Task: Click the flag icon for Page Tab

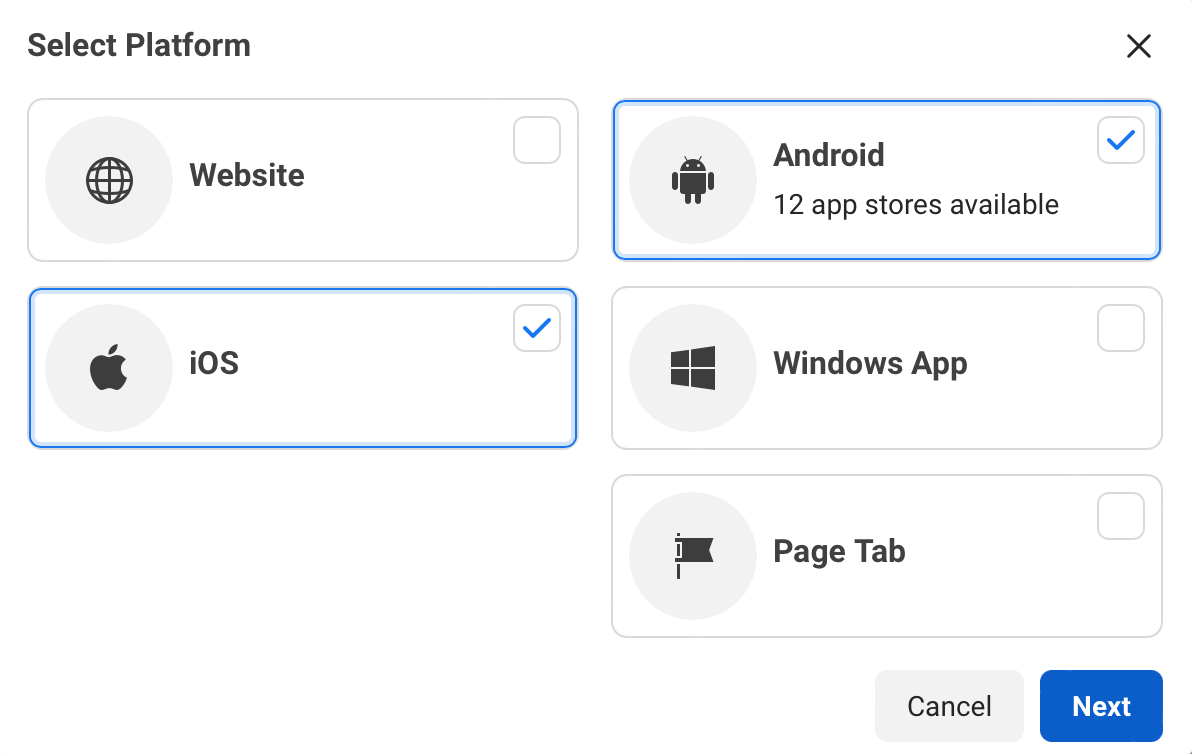Action: pyautogui.click(x=693, y=556)
